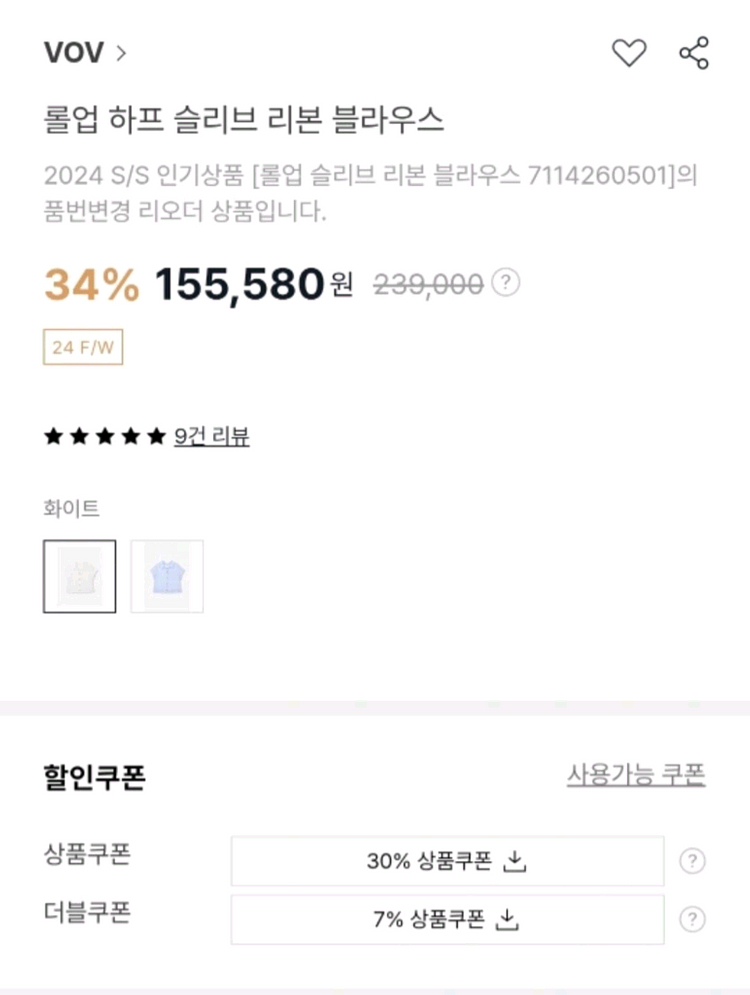Click the 155,580원 sale price

(x=253, y=286)
